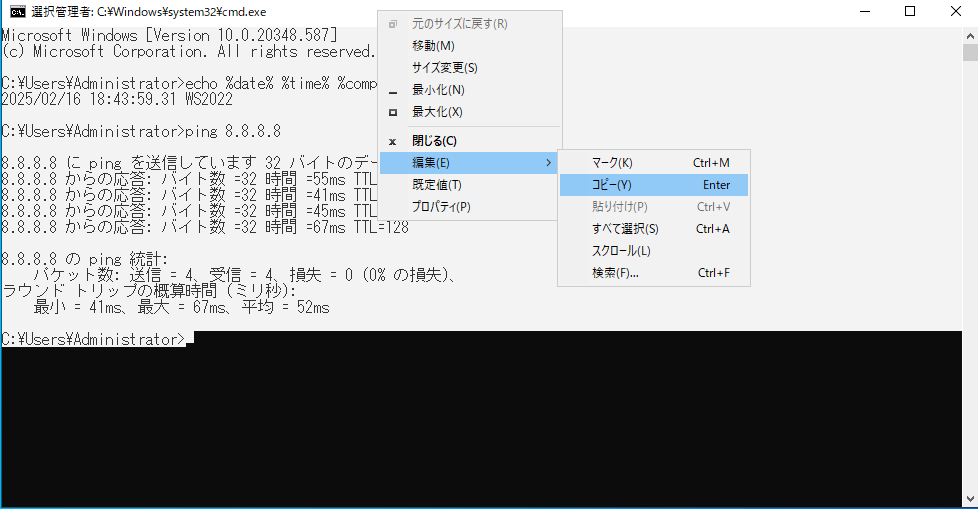This screenshot has width=978, height=509.
Task: Choose 最大化(X) from the system menu
Action: click(x=437, y=112)
